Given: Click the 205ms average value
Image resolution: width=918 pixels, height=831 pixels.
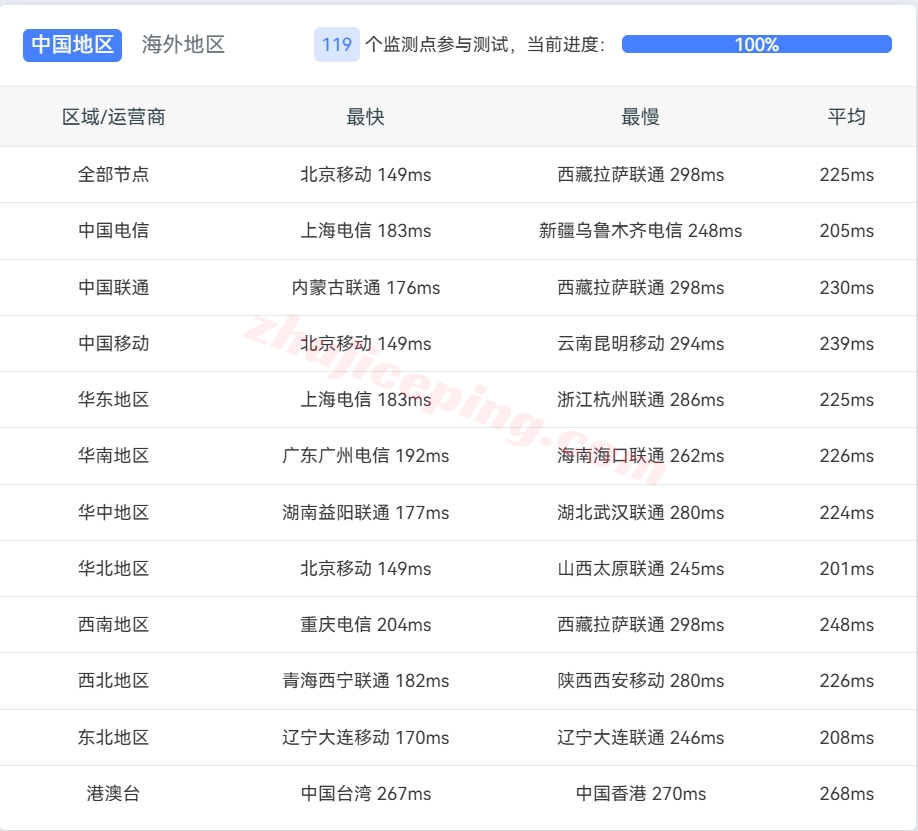Looking at the screenshot, I should (x=847, y=231).
